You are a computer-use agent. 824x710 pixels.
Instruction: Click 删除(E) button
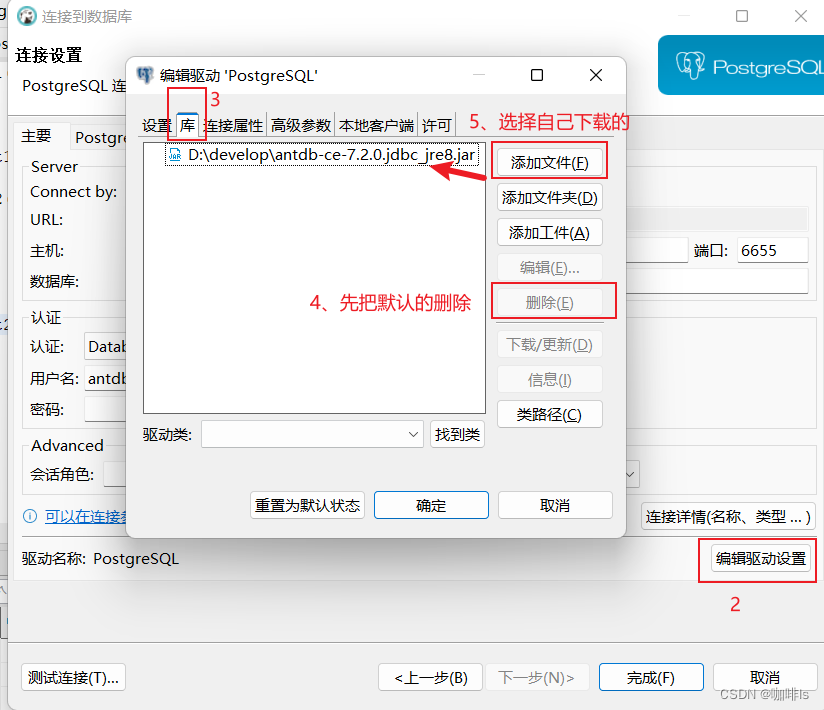coord(550,303)
